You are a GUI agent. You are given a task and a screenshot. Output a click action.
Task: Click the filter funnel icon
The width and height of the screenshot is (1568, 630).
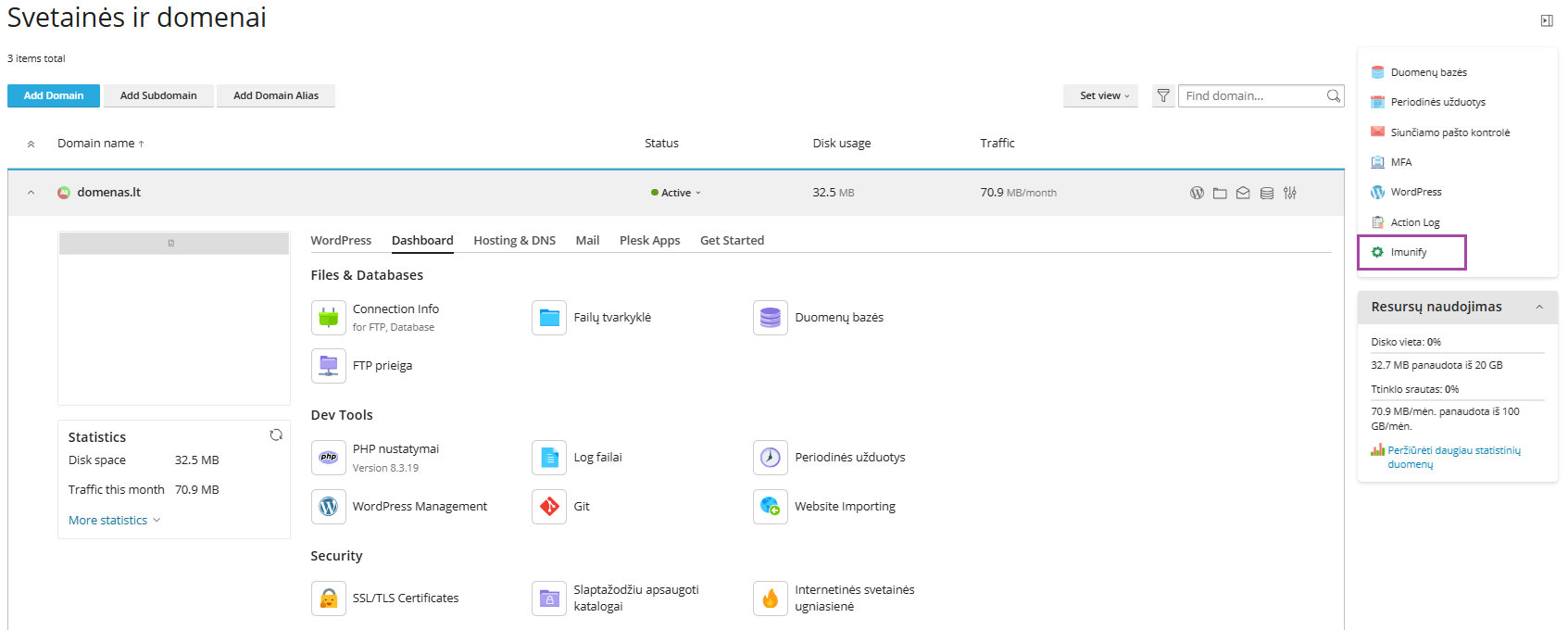coord(1163,95)
